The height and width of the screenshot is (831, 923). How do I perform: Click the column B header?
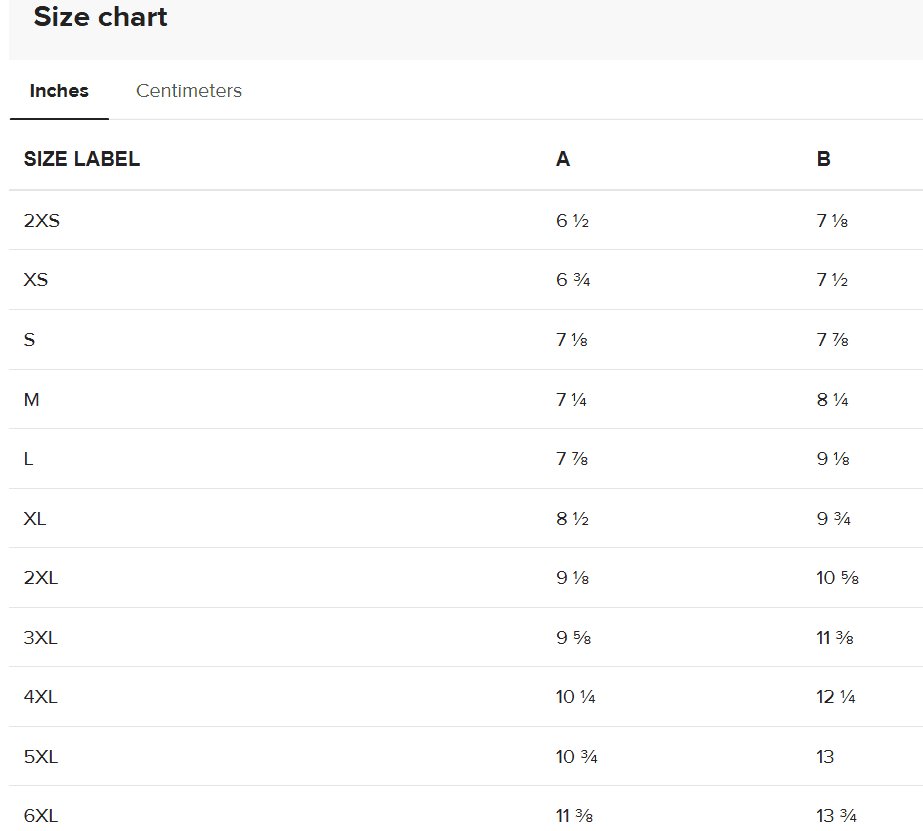click(823, 159)
